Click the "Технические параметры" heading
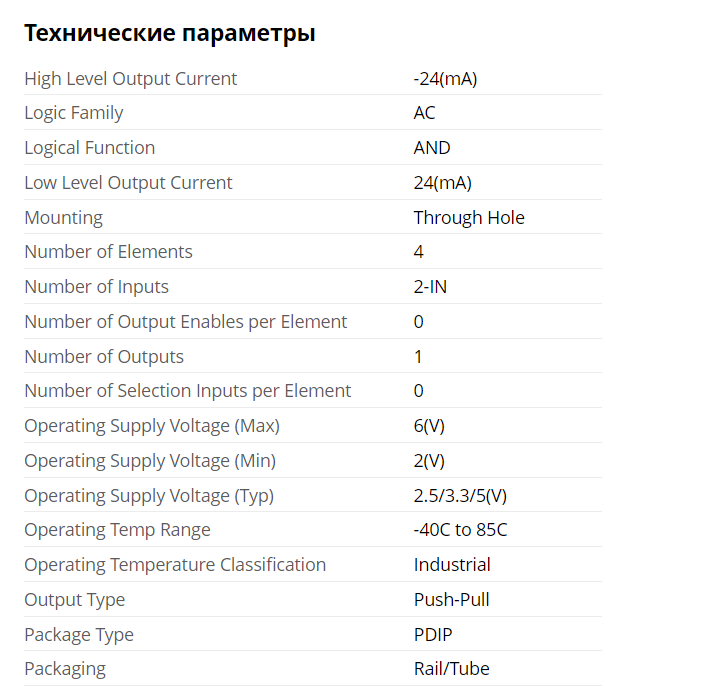This screenshot has width=722, height=686. click(170, 33)
